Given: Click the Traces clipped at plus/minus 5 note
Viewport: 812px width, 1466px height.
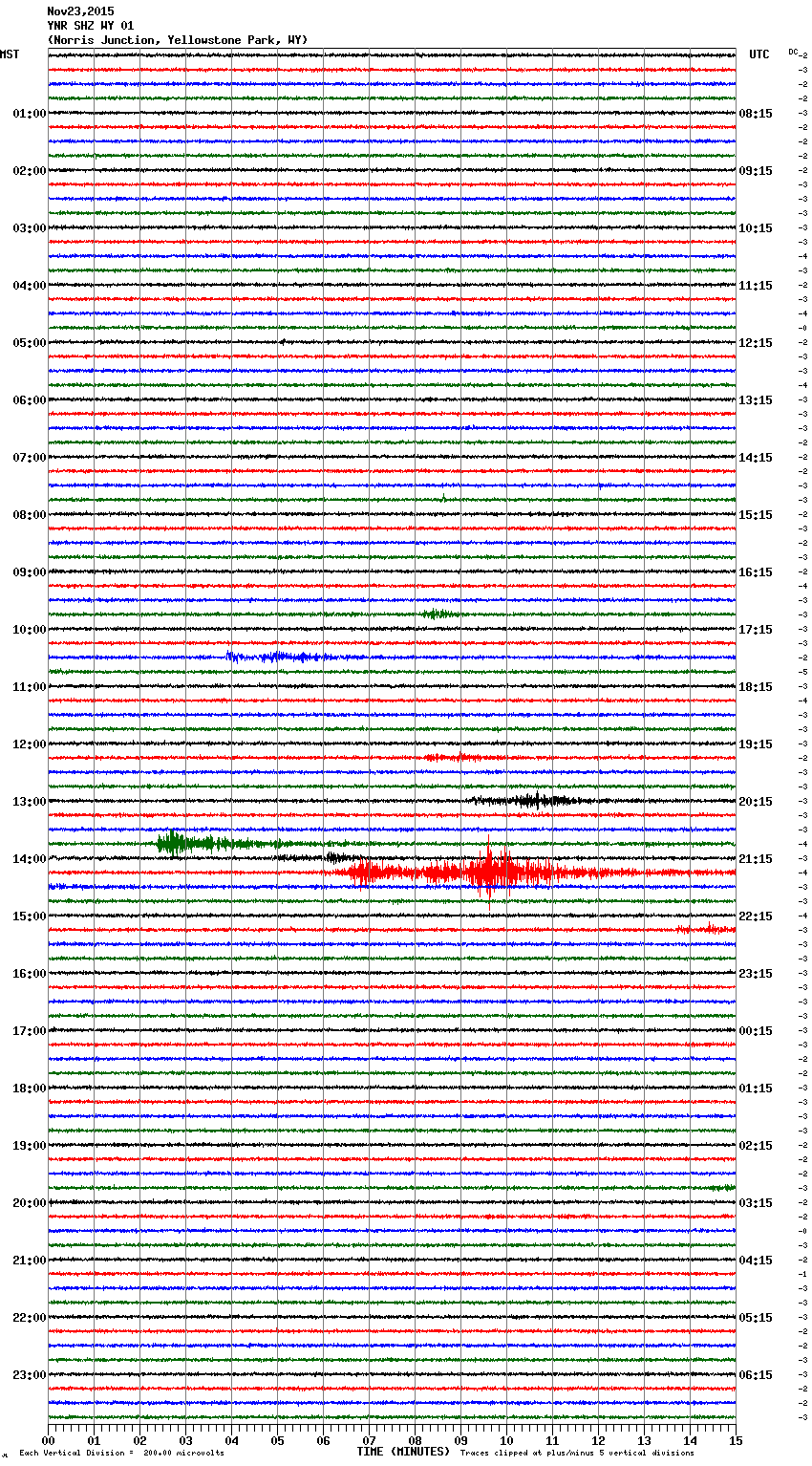Looking at the screenshot, I should [x=577, y=1453].
